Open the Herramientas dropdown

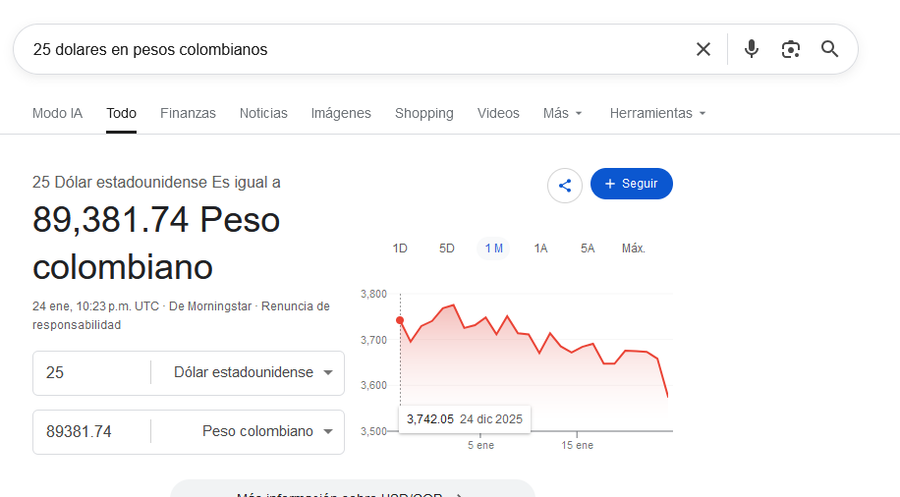(658, 113)
